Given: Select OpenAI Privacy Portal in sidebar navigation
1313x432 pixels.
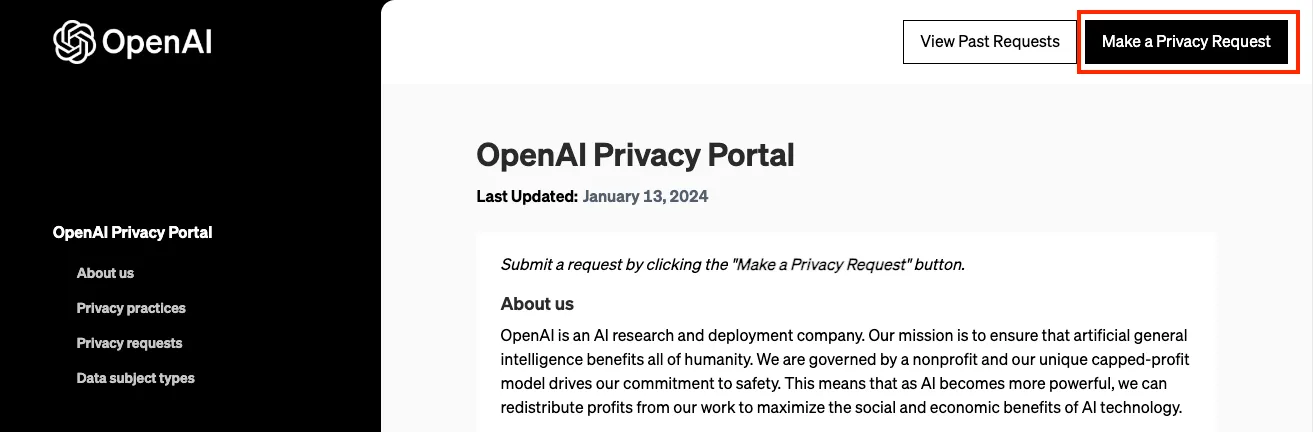Looking at the screenshot, I should pyautogui.click(x=132, y=232).
